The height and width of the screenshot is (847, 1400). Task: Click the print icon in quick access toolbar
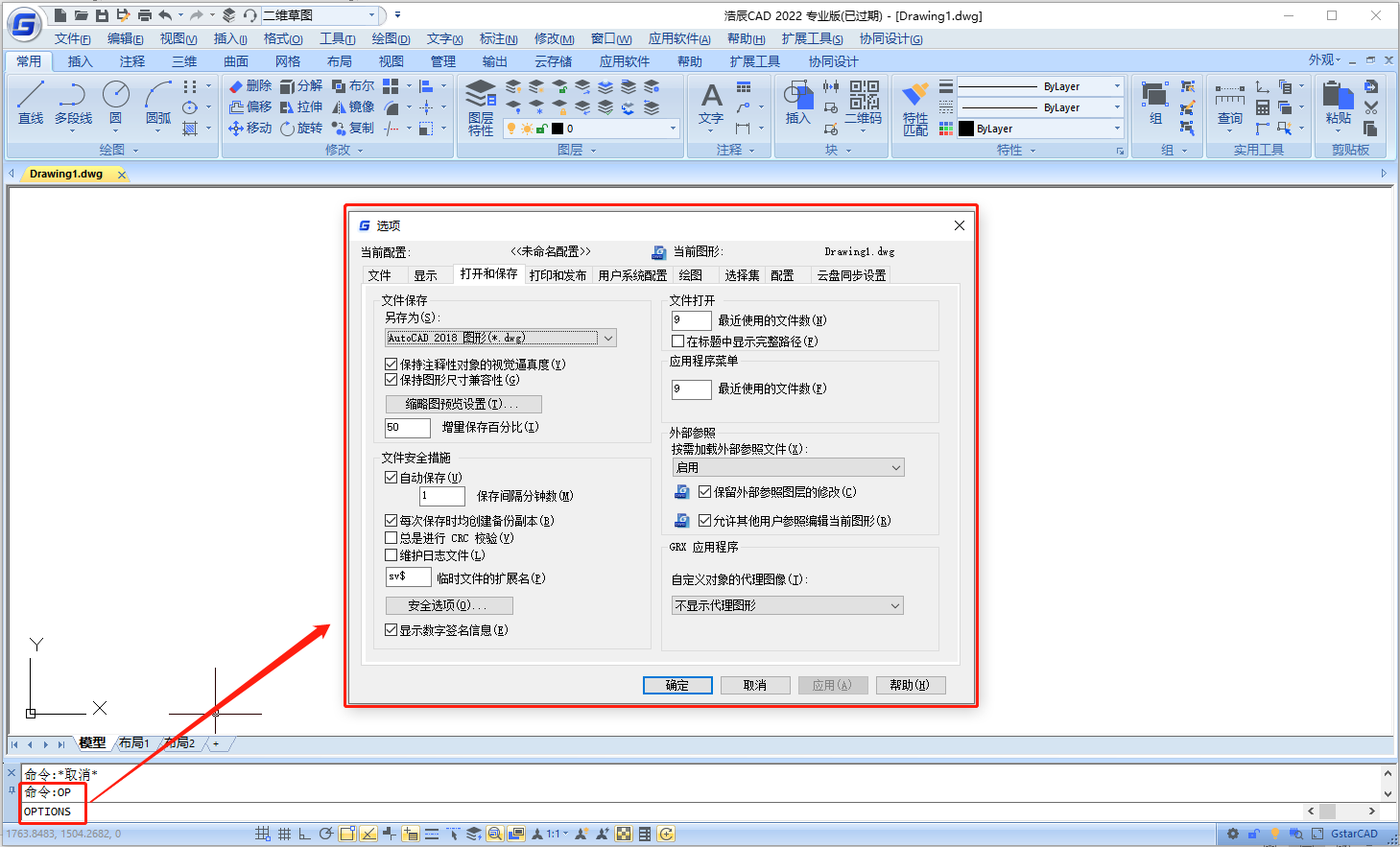click(x=145, y=15)
